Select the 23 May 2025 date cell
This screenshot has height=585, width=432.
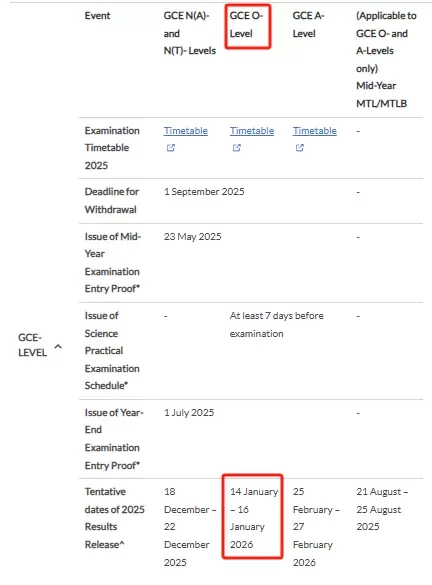click(192, 237)
